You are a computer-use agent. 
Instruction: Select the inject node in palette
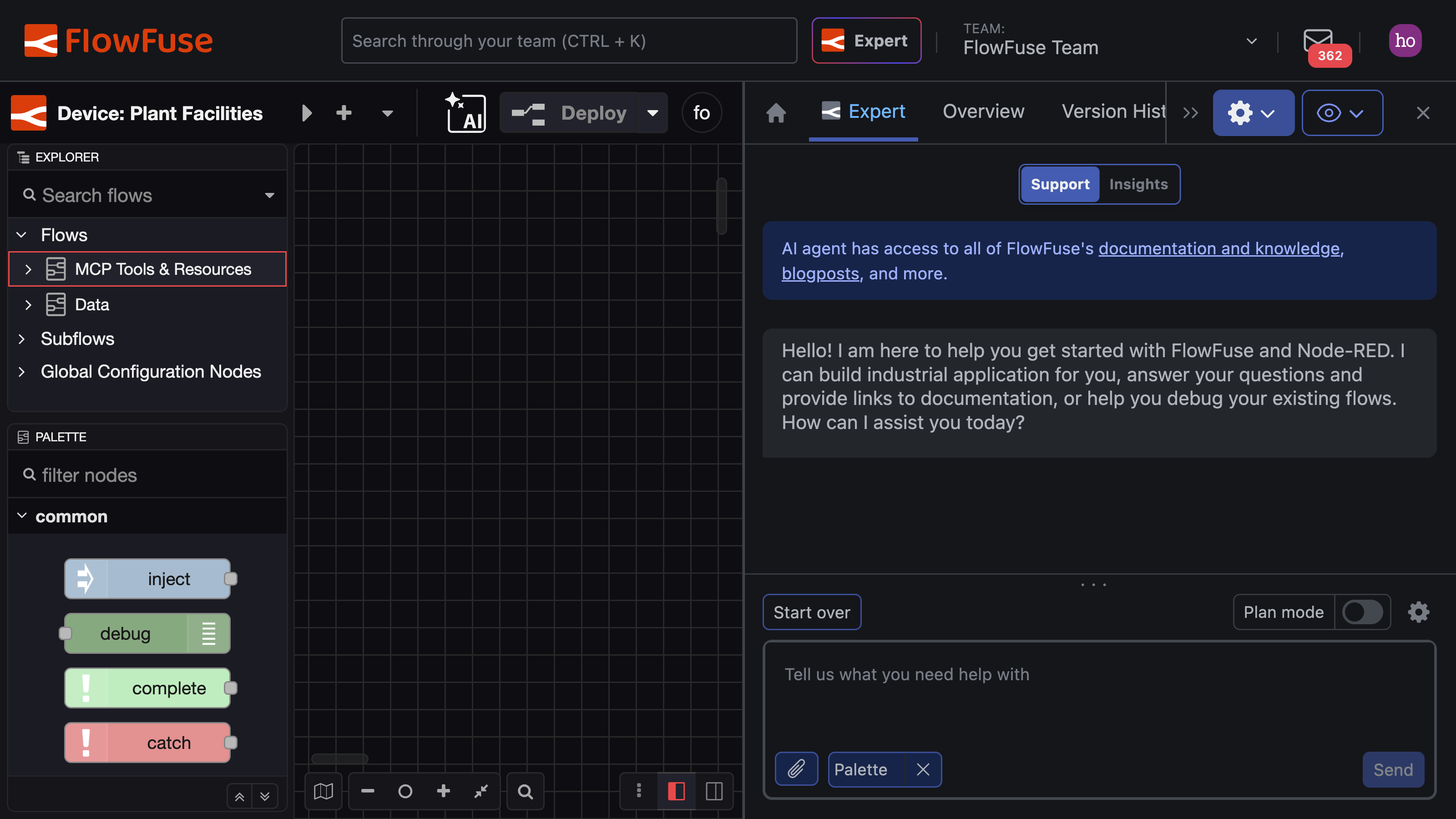tap(147, 579)
